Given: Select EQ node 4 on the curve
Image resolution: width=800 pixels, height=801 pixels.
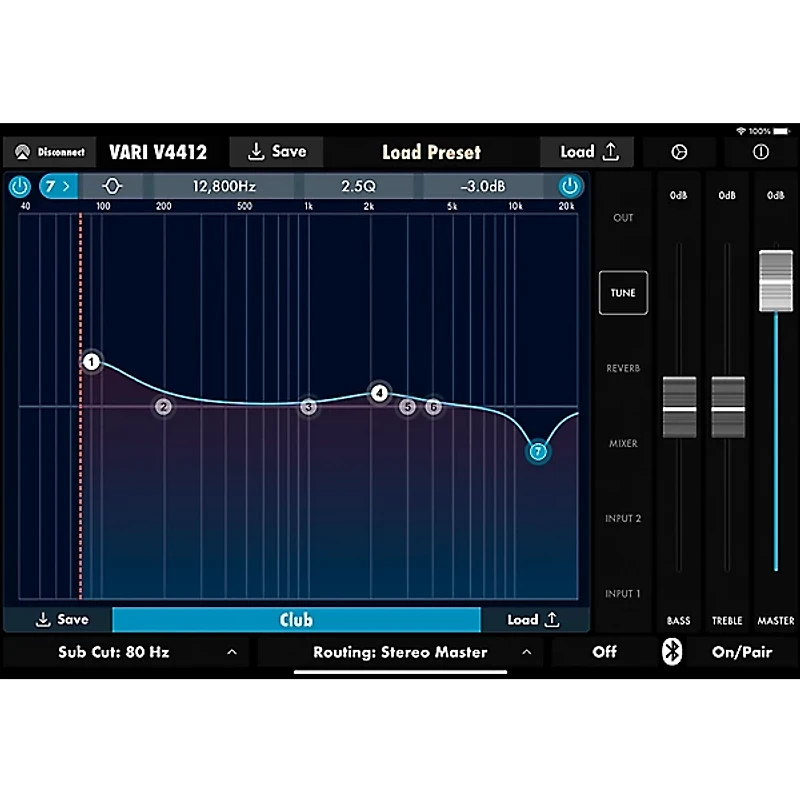Looking at the screenshot, I should coord(379,393).
